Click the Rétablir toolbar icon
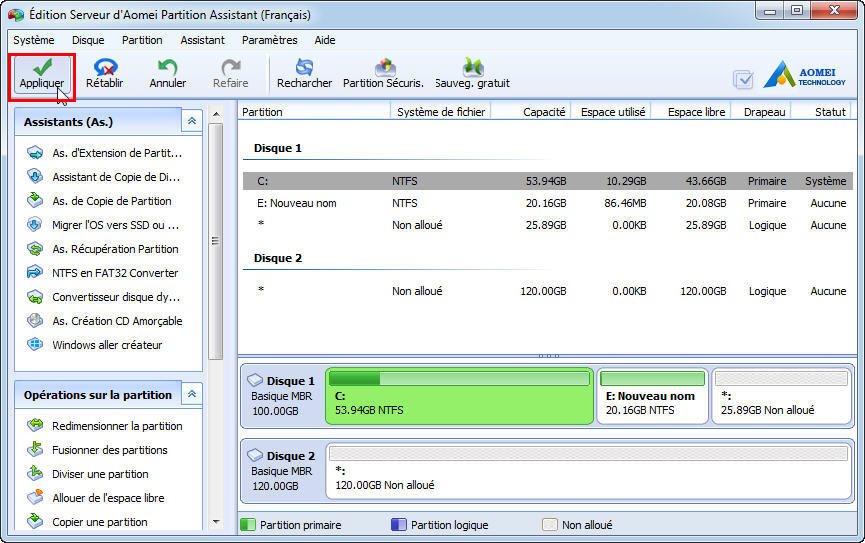The image size is (865, 543). point(105,67)
